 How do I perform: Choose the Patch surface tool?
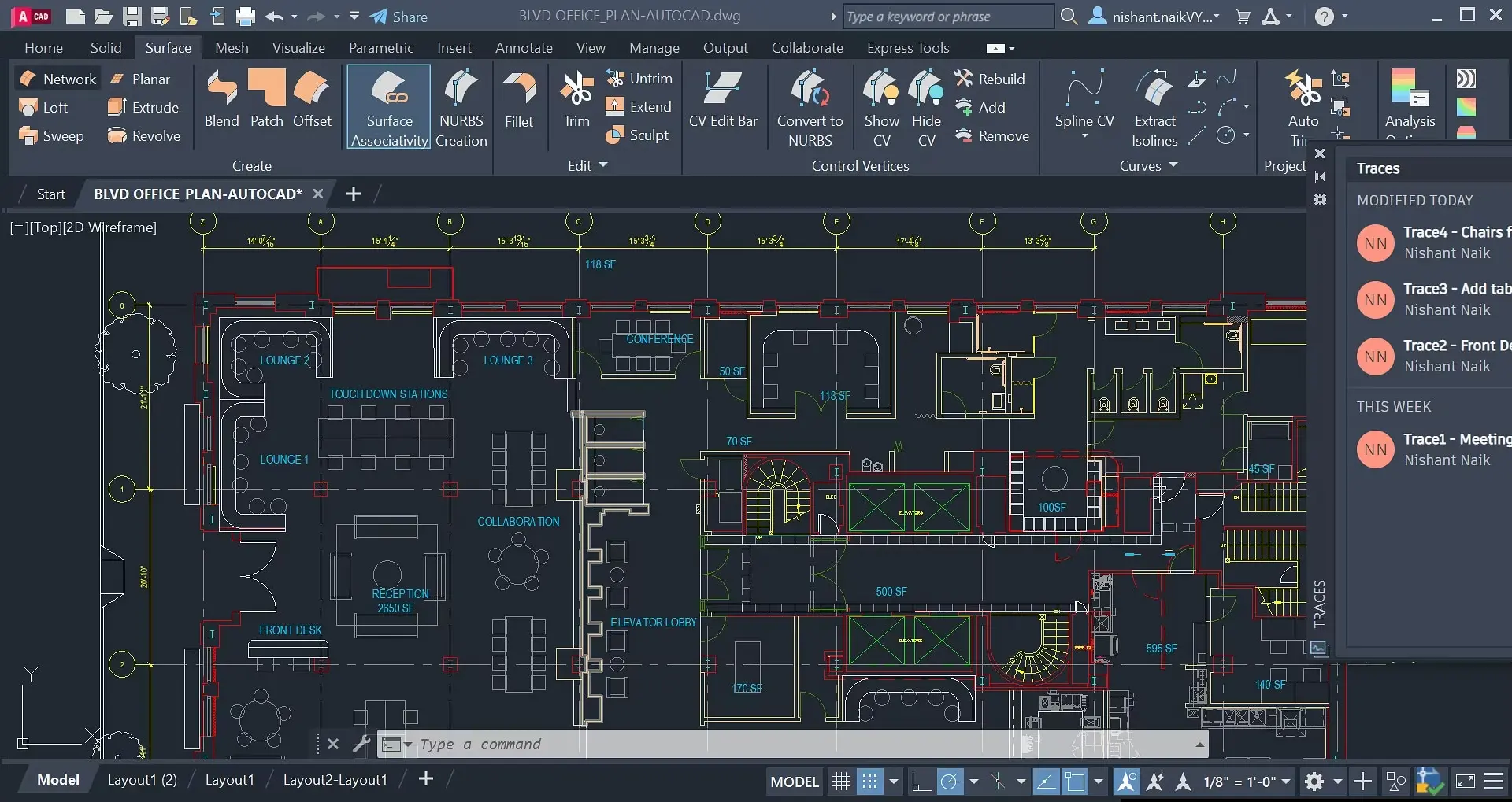(267, 98)
